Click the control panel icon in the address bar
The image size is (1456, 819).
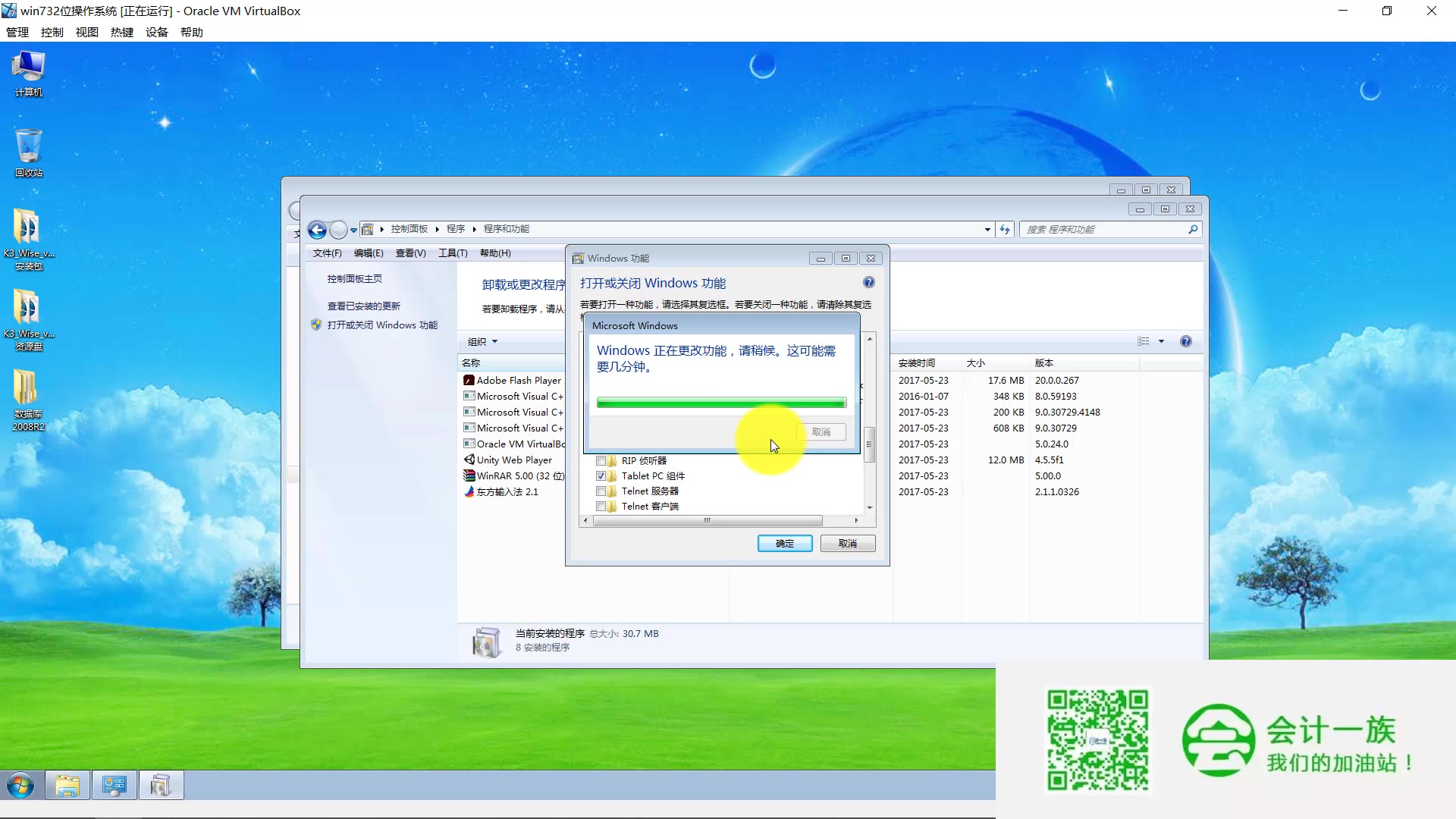point(368,229)
